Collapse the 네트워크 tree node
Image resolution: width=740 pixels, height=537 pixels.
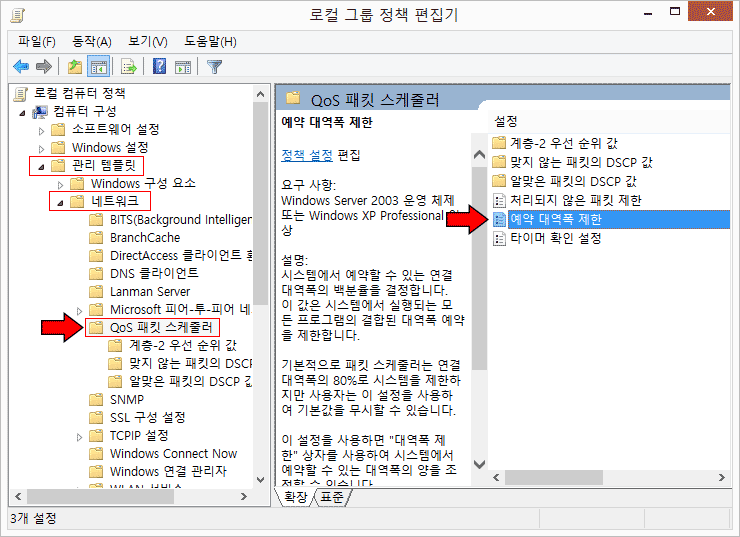pos(60,203)
